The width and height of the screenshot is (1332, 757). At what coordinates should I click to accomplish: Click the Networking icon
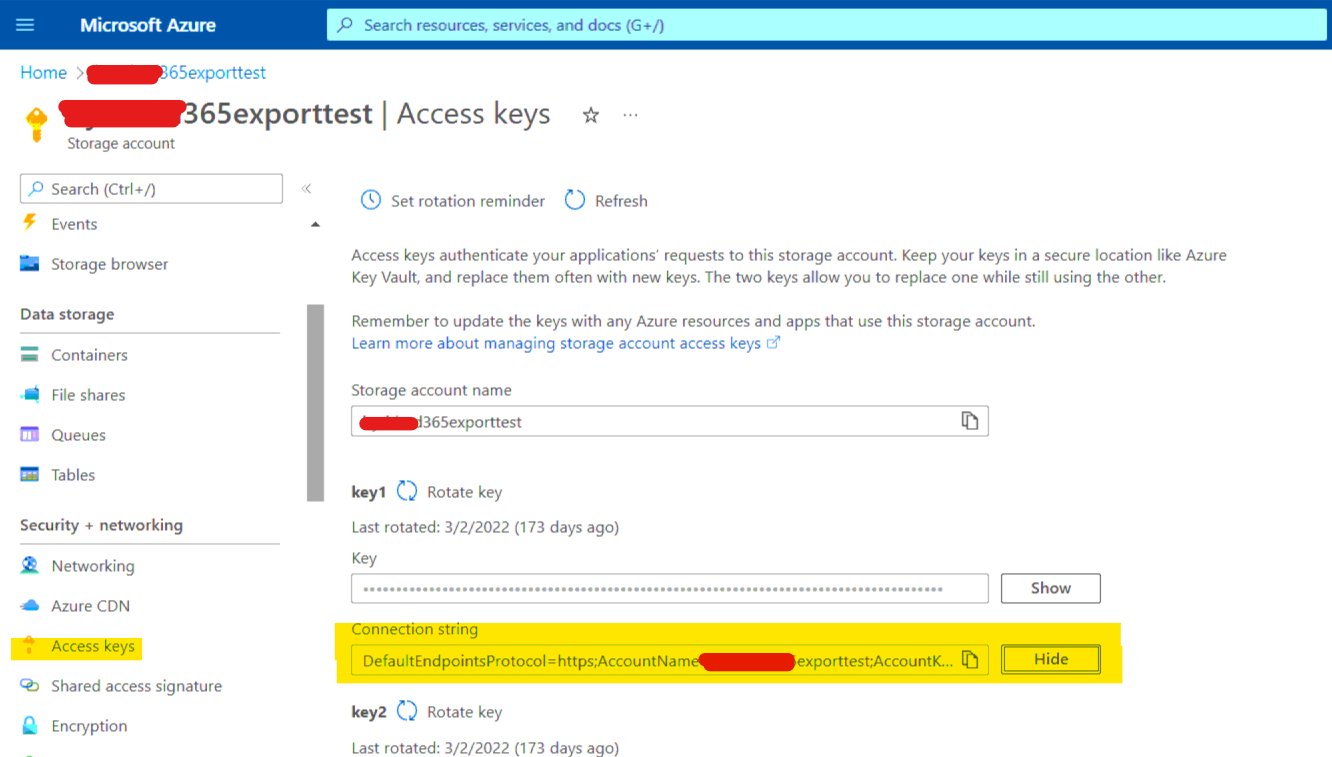coord(30,566)
